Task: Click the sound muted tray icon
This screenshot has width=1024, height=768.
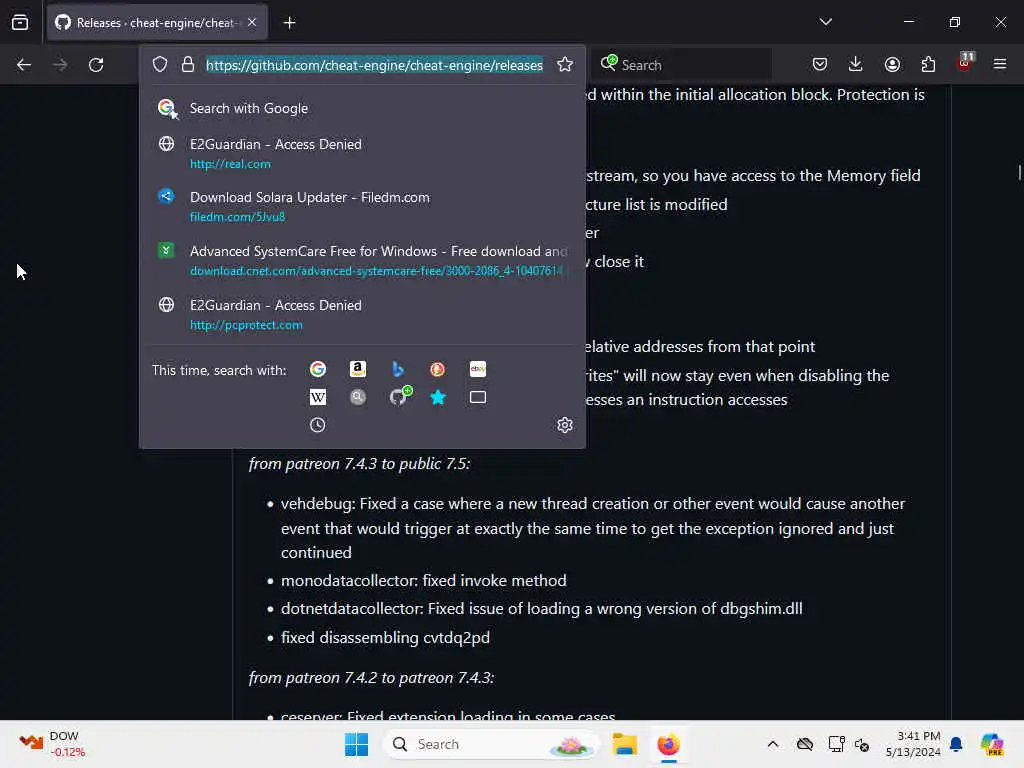Action: (x=862, y=744)
